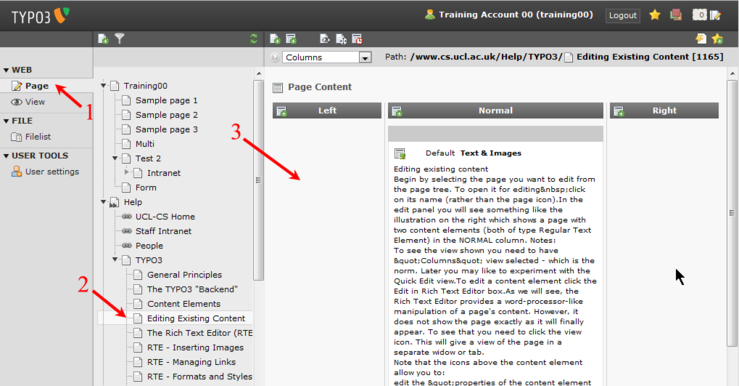Open workspace selector icon in top bar
This screenshot has width=739, height=386.
click(x=676, y=15)
